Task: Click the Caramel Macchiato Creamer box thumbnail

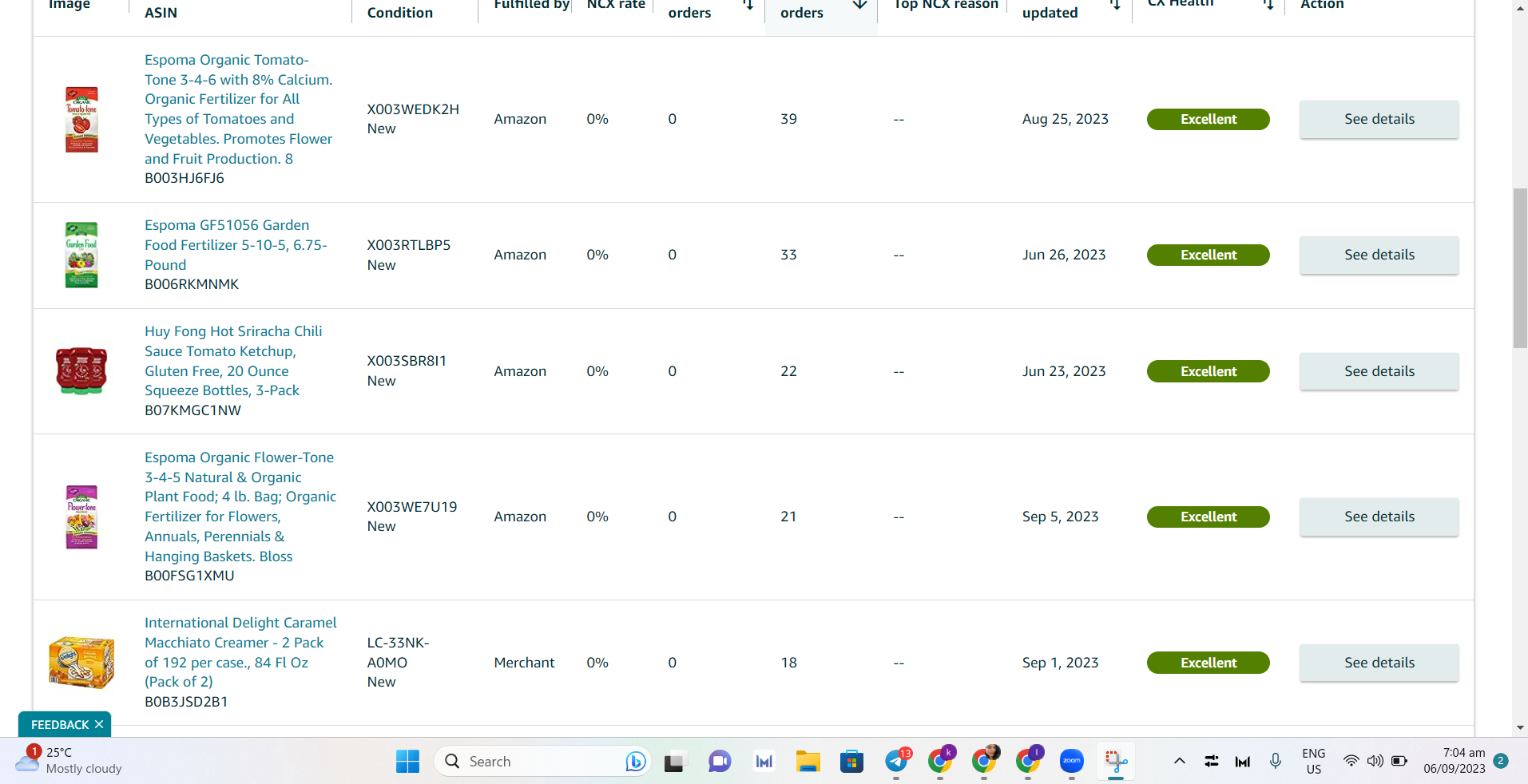Action: pyautogui.click(x=81, y=663)
